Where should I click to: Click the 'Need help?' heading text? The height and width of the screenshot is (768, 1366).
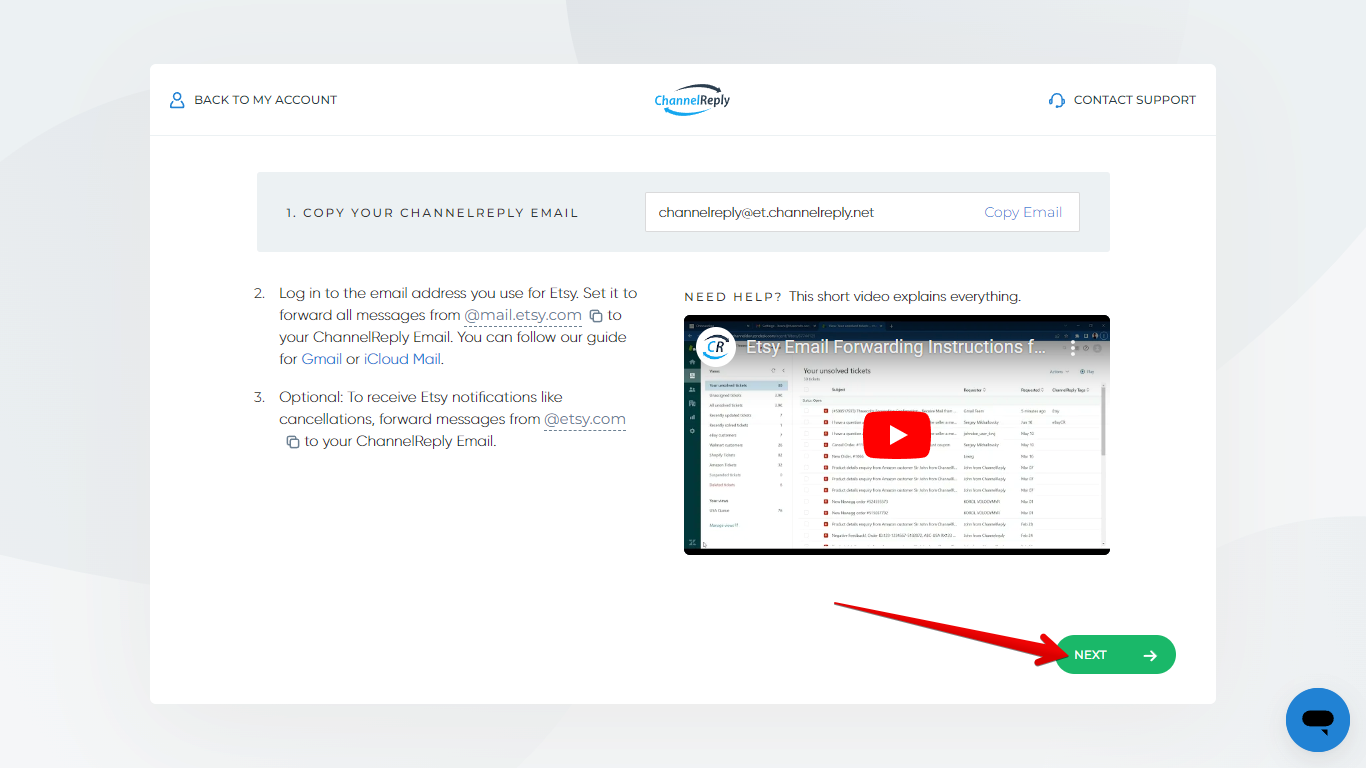pyautogui.click(x=734, y=297)
